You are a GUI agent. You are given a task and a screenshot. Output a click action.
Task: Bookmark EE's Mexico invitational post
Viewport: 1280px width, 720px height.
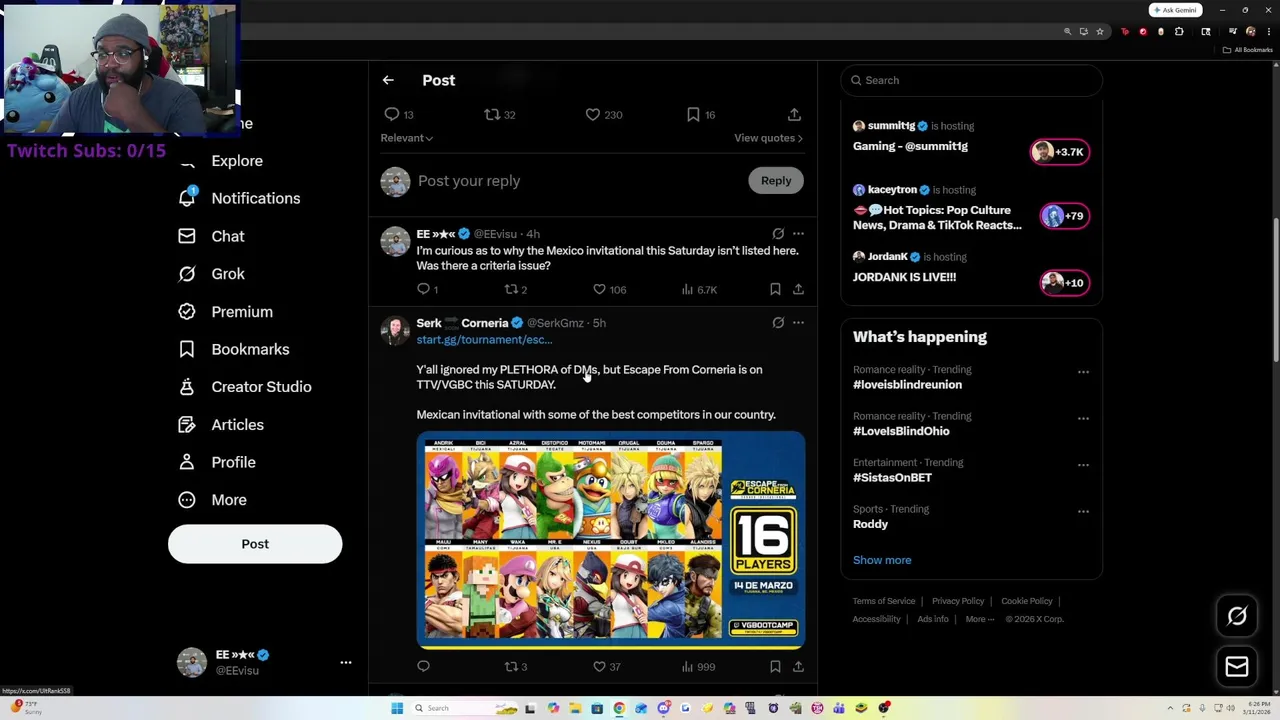tap(775, 289)
